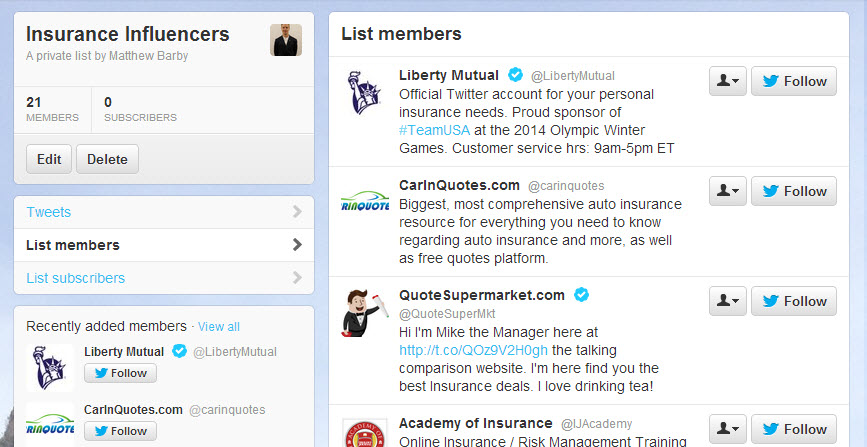Follow QuoteSupermarket.com in list members

click(794, 301)
